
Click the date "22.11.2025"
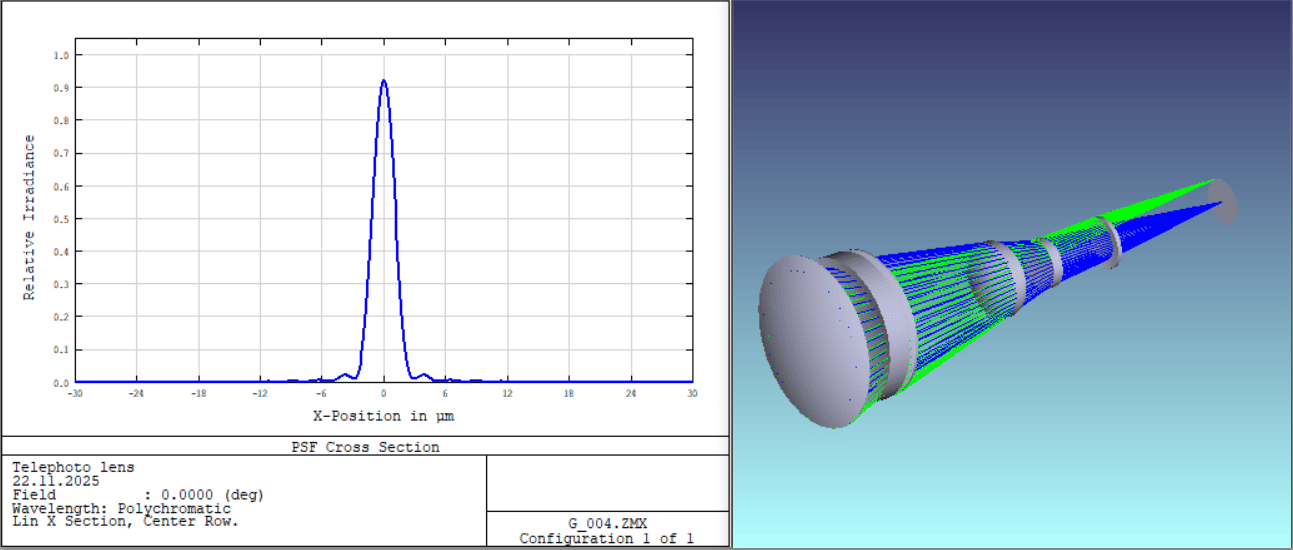[55, 481]
